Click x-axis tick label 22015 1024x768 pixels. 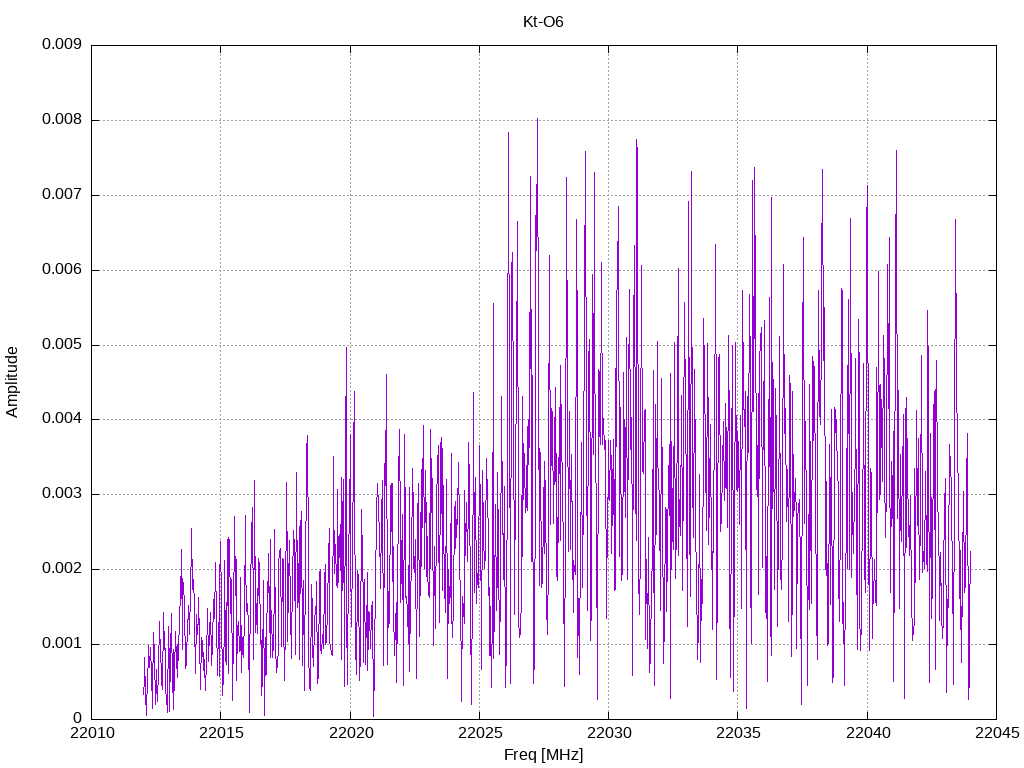click(x=221, y=733)
